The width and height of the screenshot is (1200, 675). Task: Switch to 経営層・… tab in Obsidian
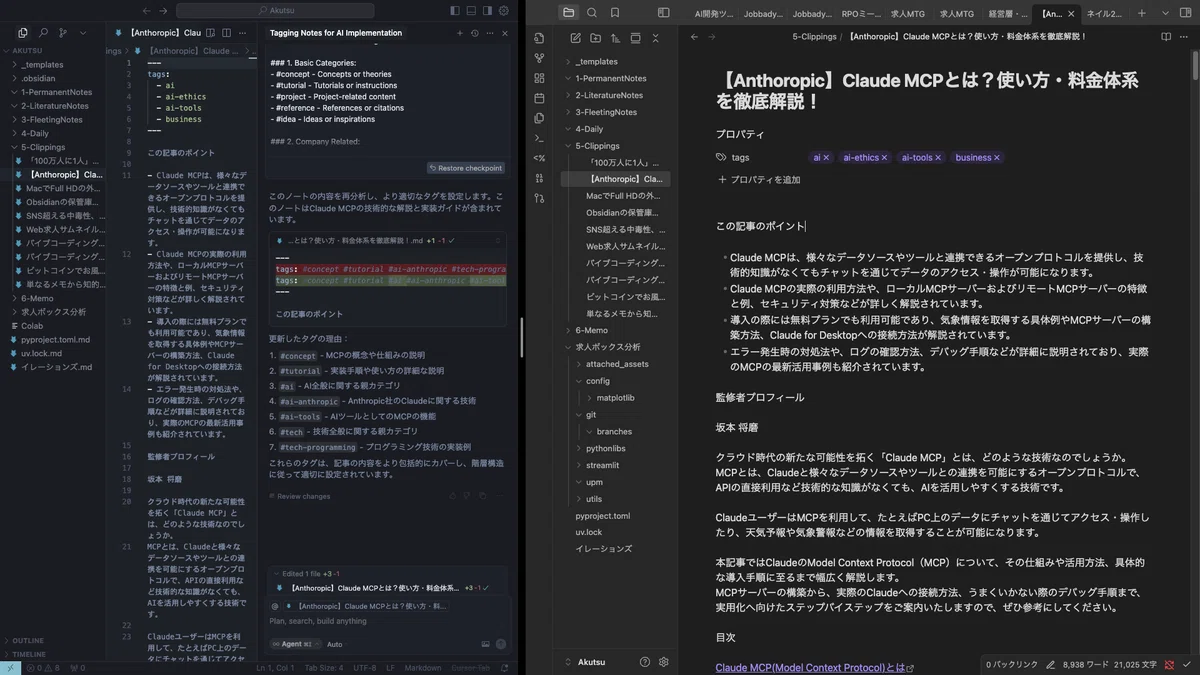(1008, 14)
